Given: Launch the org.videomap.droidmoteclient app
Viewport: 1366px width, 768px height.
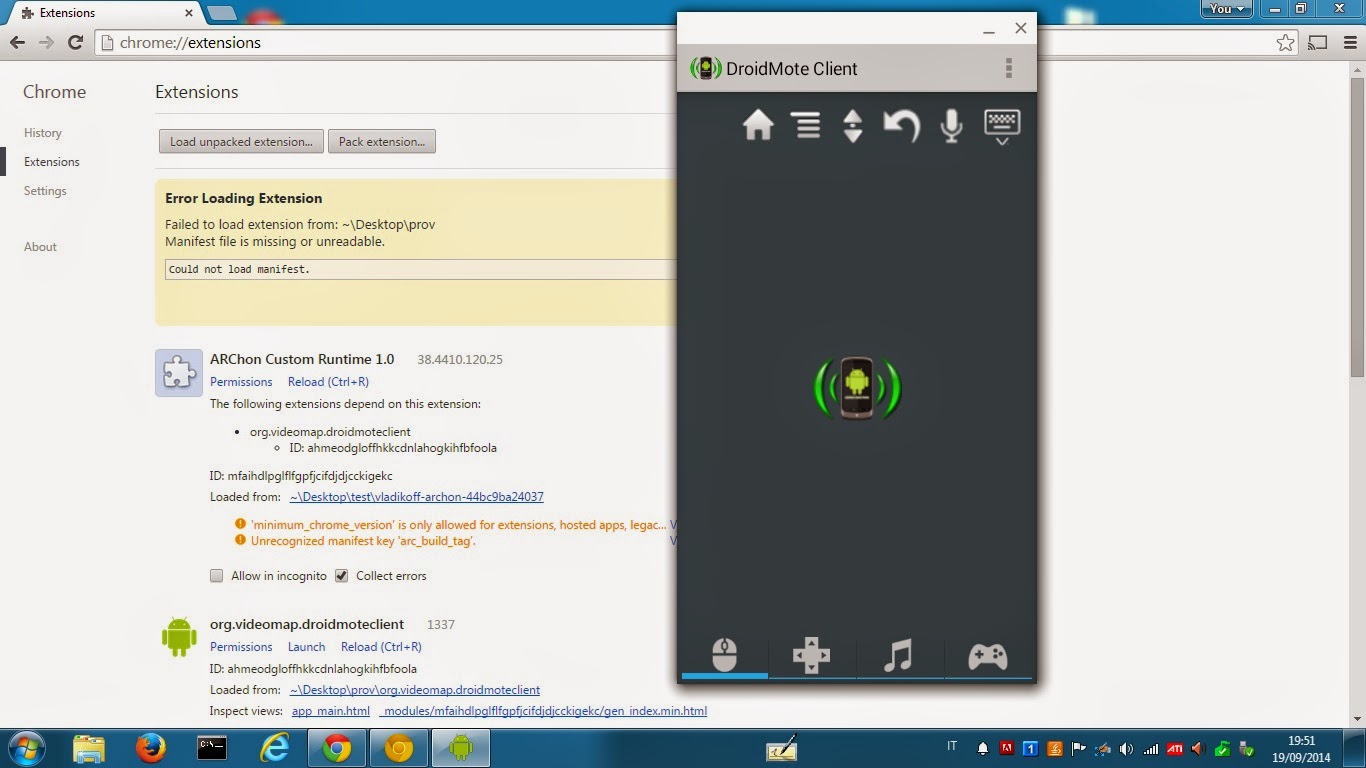Looking at the screenshot, I should pos(307,647).
